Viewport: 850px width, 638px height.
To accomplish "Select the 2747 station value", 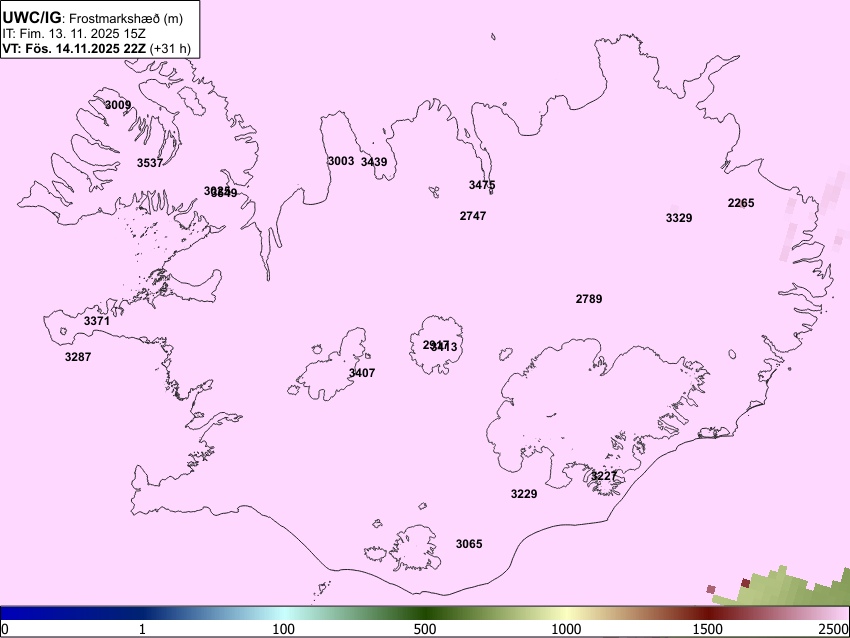I will (473, 216).
